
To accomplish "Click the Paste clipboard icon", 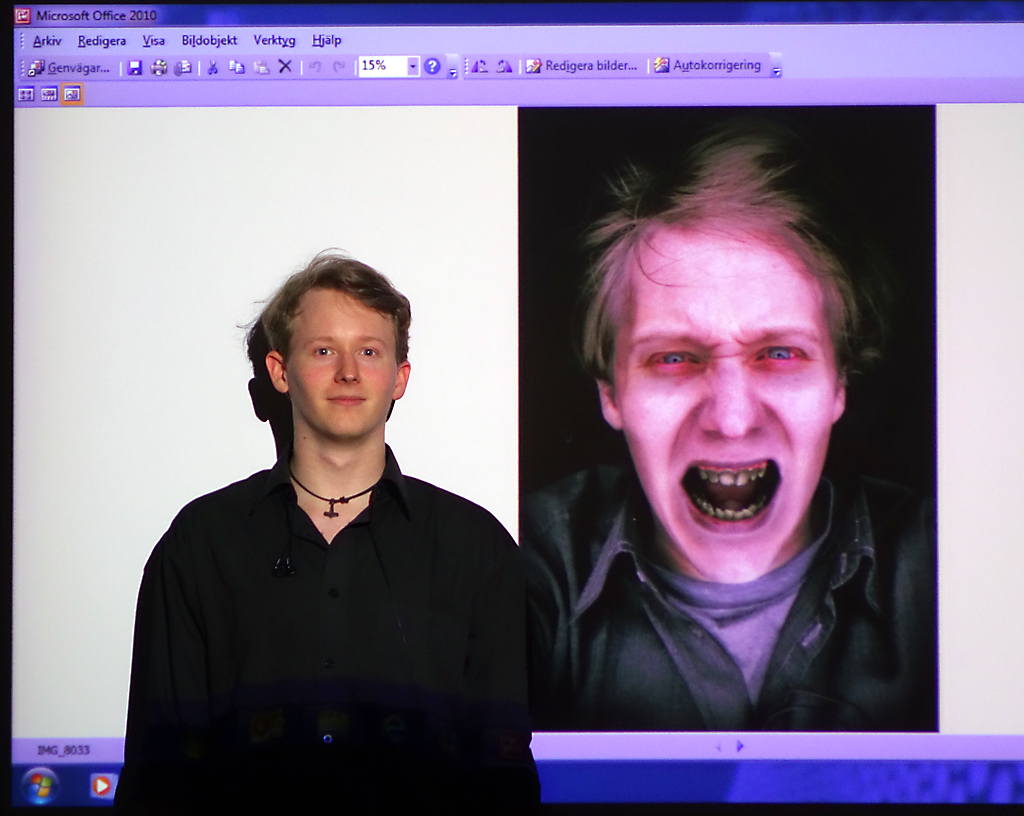I will click(261, 67).
